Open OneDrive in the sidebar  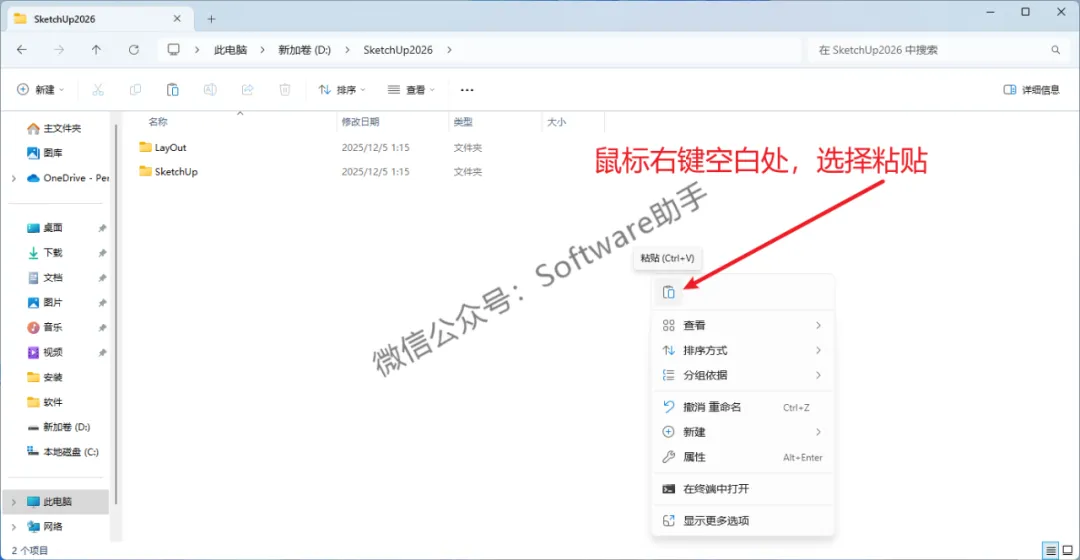click(x=68, y=178)
